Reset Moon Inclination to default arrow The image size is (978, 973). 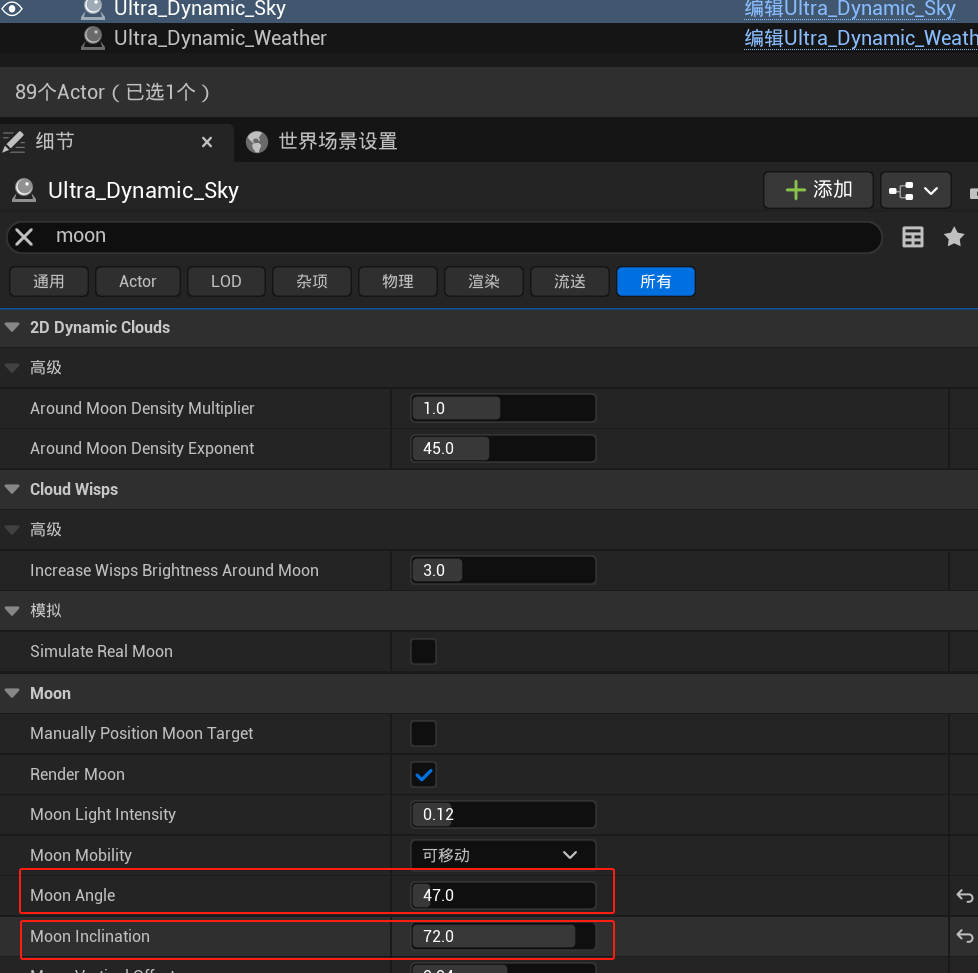click(x=965, y=936)
